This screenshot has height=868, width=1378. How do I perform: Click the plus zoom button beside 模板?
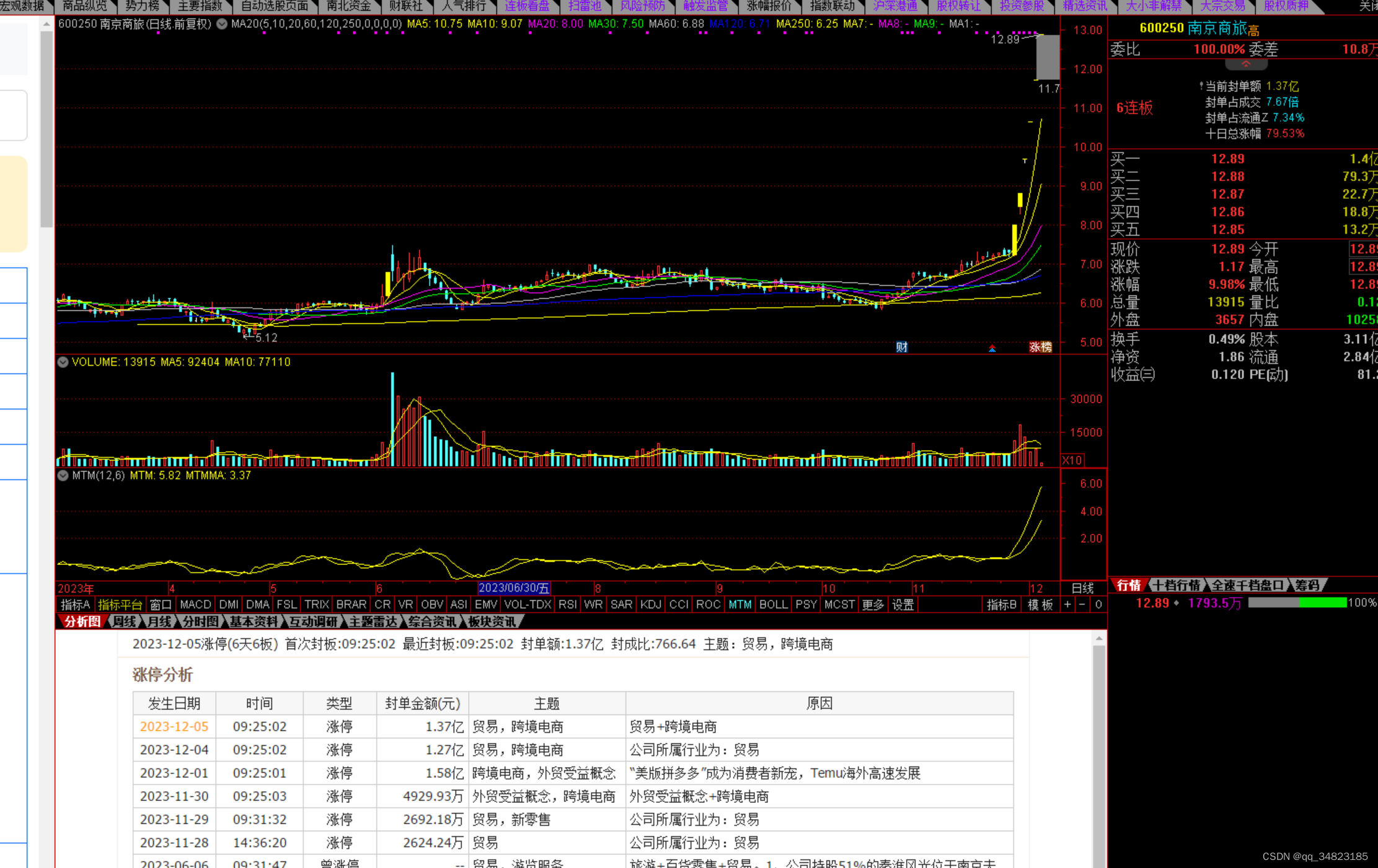click(x=1067, y=605)
